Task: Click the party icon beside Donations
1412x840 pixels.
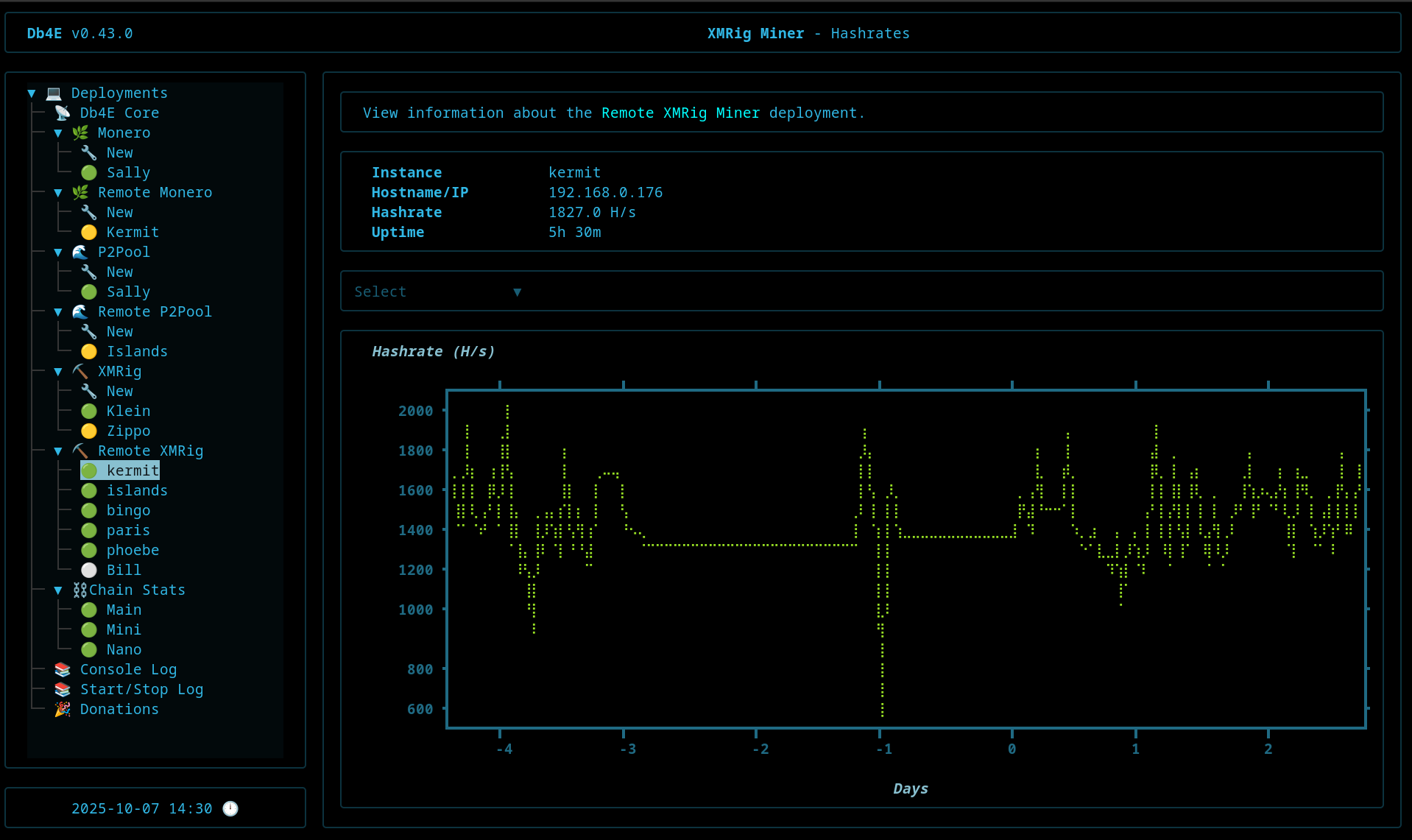Action: coord(63,709)
